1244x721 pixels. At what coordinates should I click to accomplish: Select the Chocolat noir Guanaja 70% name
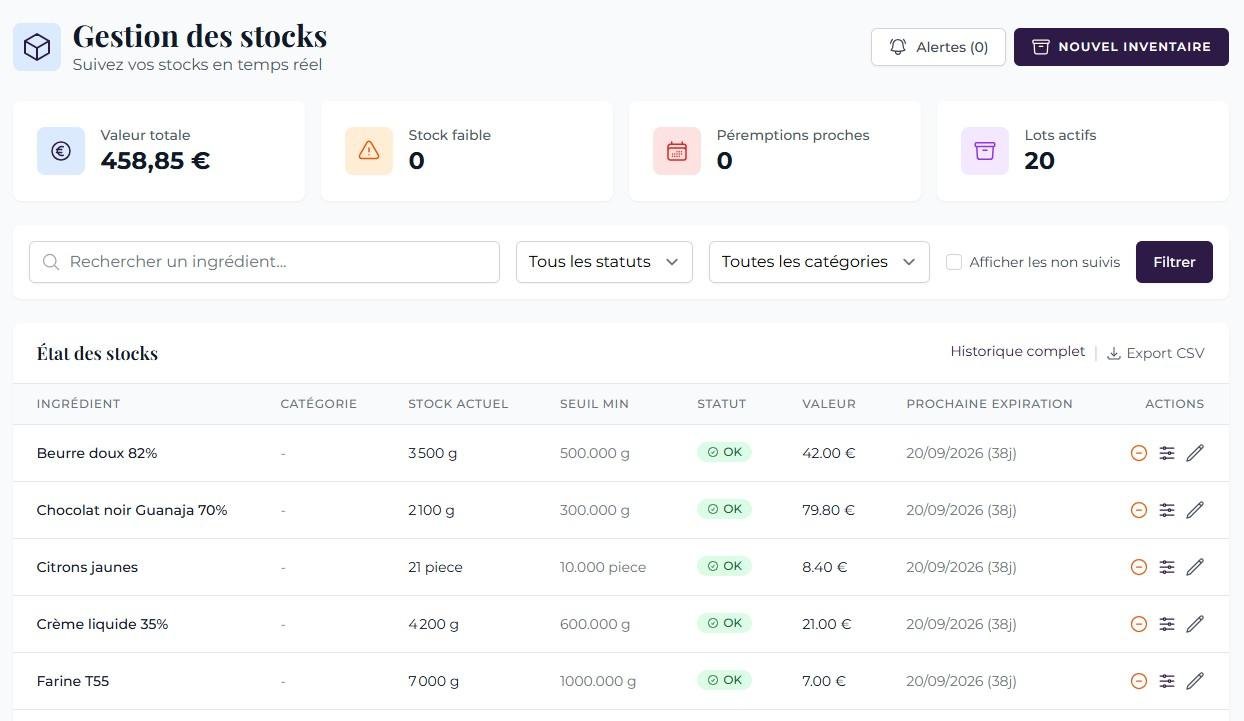[x=132, y=510]
